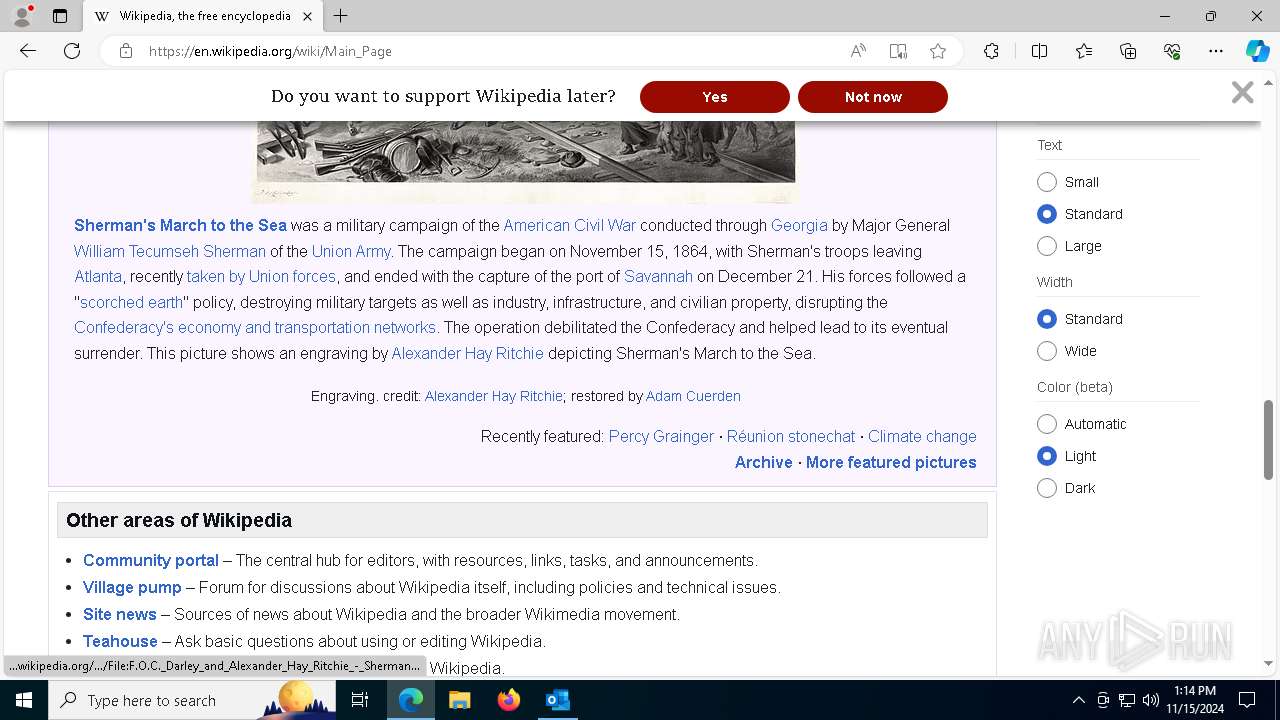Open the Copilot sidebar icon
1280x720 pixels.
click(1257, 51)
